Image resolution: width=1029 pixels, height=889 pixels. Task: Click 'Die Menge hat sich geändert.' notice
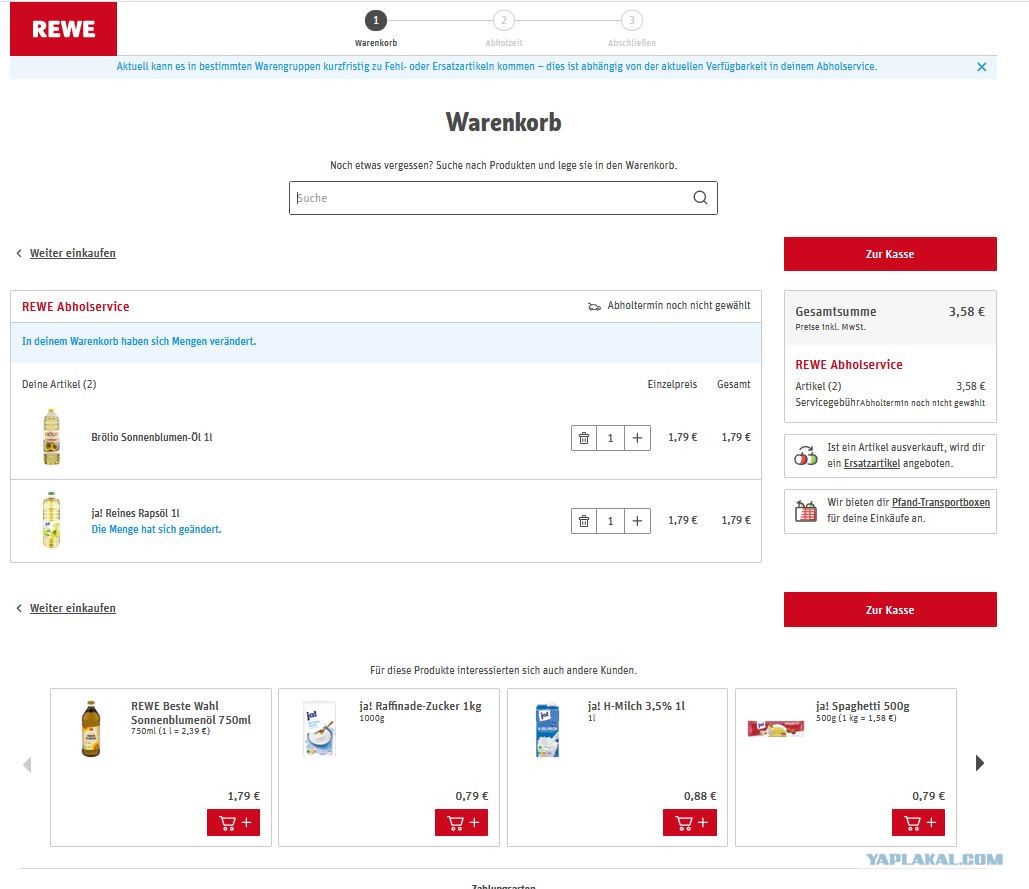[x=156, y=529]
